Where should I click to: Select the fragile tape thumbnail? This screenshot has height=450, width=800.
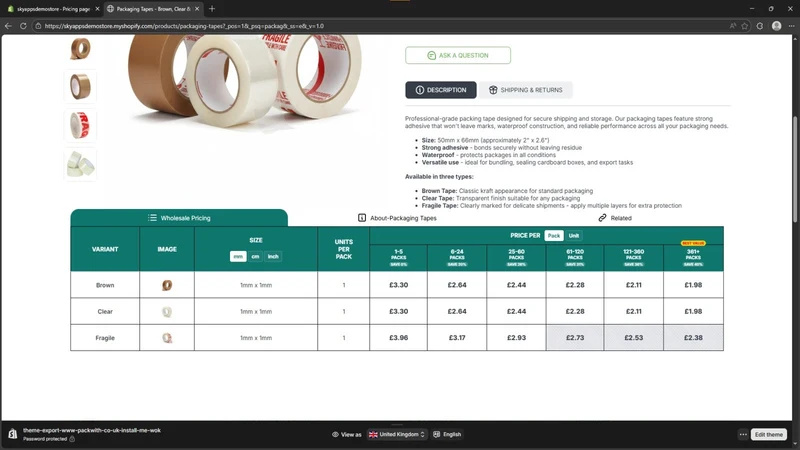pyautogui.click(x=80, y=126)
